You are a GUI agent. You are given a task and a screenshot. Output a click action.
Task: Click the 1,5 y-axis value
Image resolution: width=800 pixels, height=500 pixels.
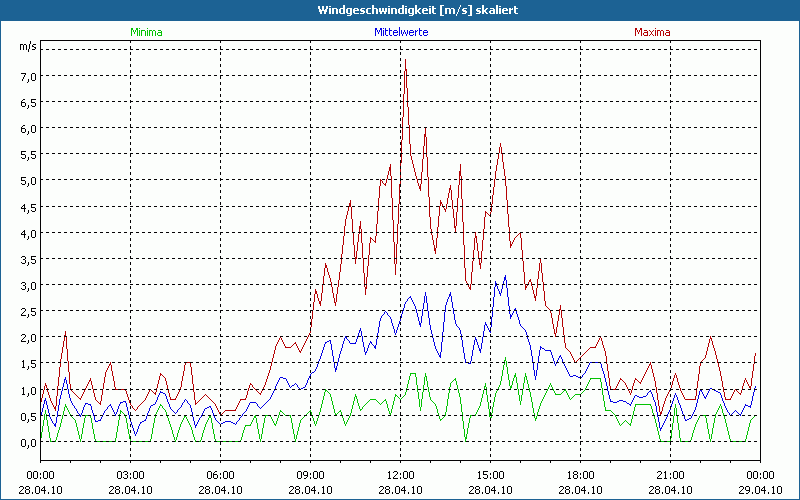click(x=29, y=364)
